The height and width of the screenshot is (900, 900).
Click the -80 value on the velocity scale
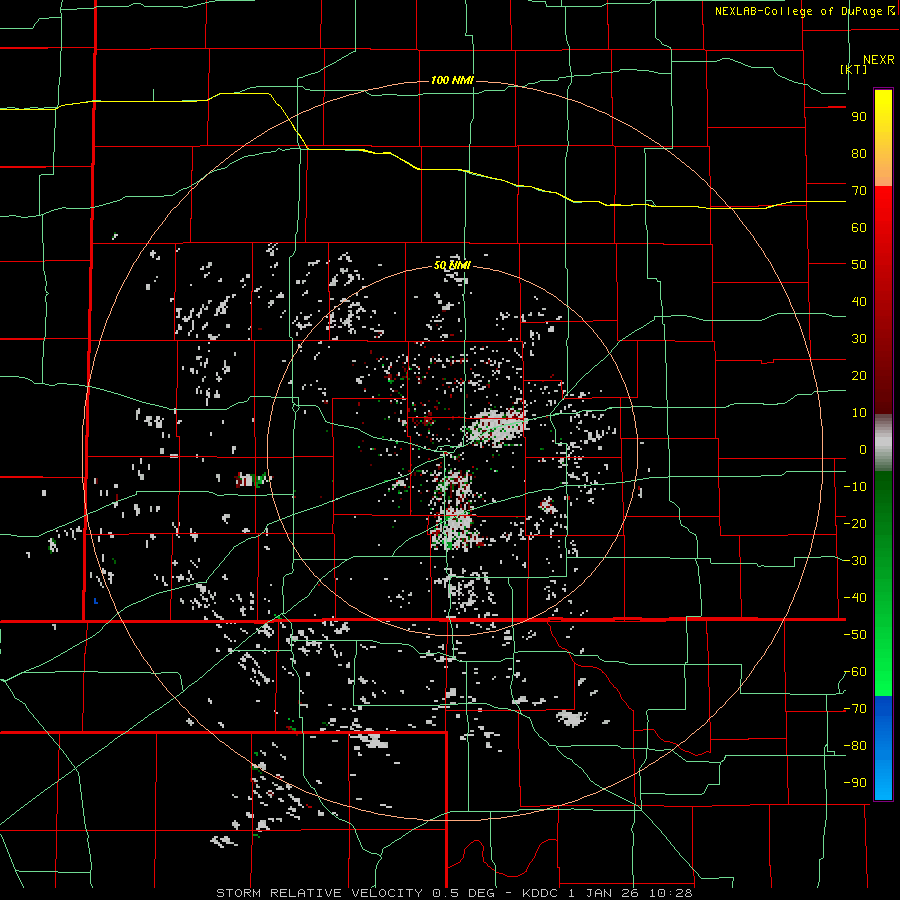tap(855, 746)
